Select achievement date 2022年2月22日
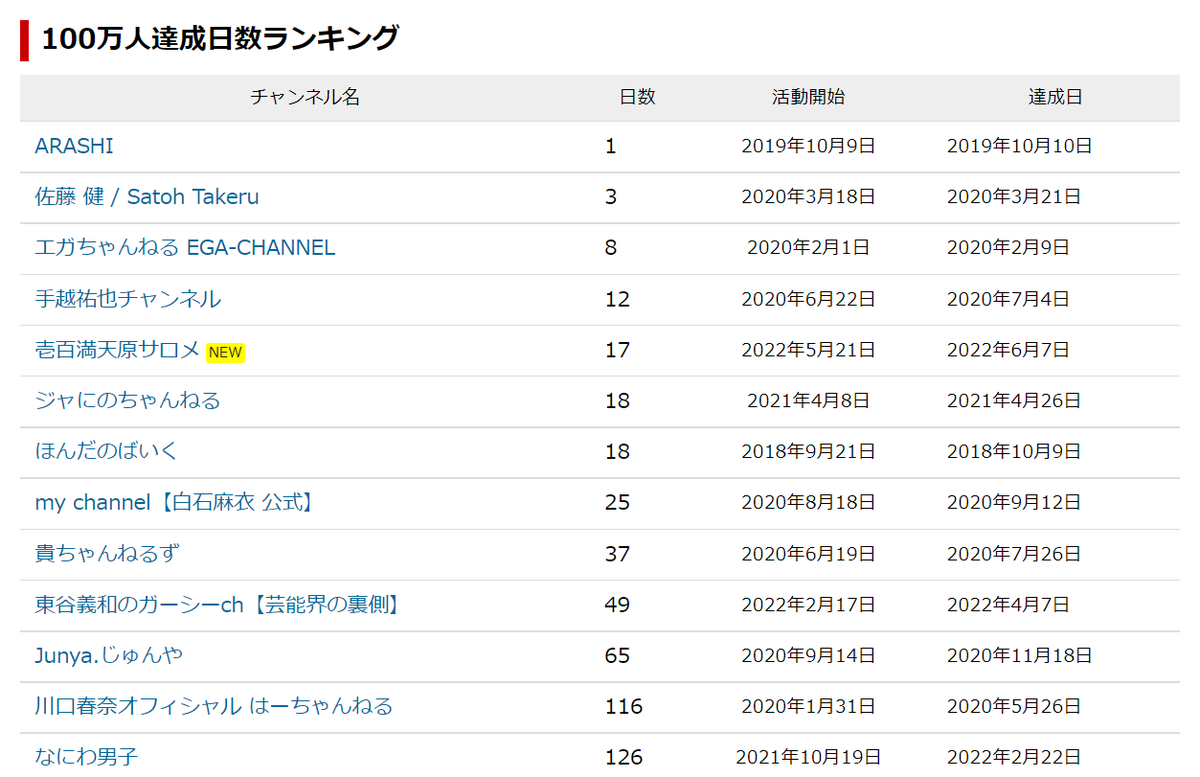The image size is (1200, 777). pos(1014,757)
